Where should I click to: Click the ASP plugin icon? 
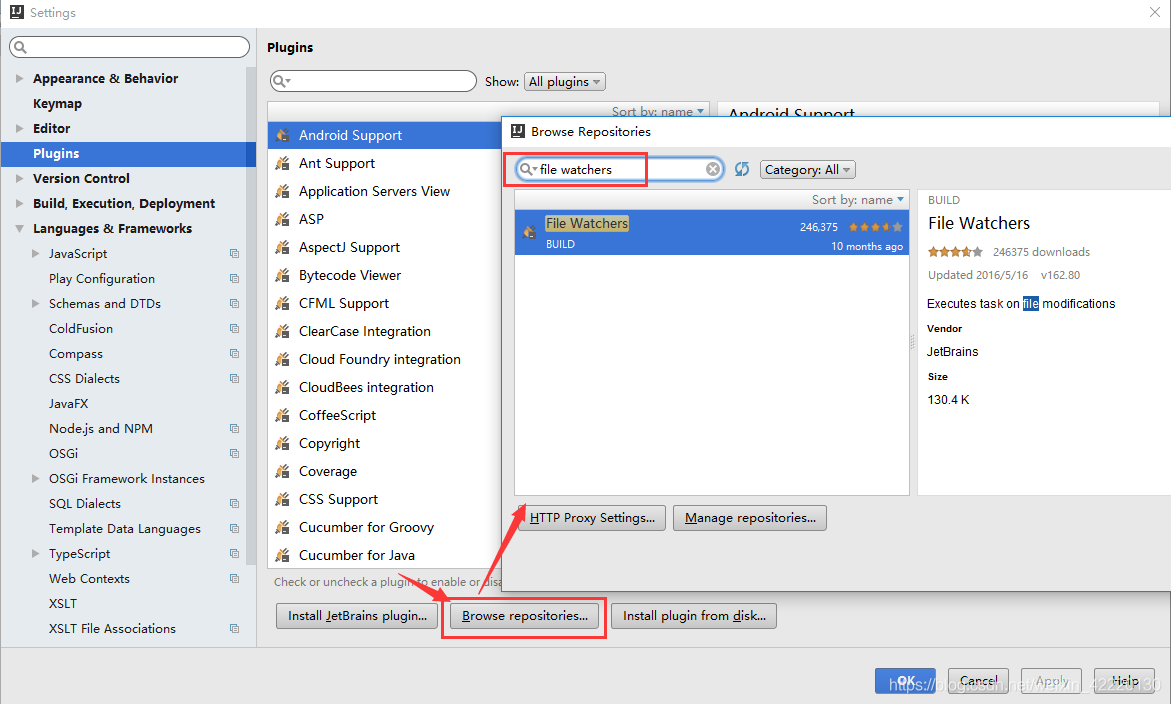(282, 219)
